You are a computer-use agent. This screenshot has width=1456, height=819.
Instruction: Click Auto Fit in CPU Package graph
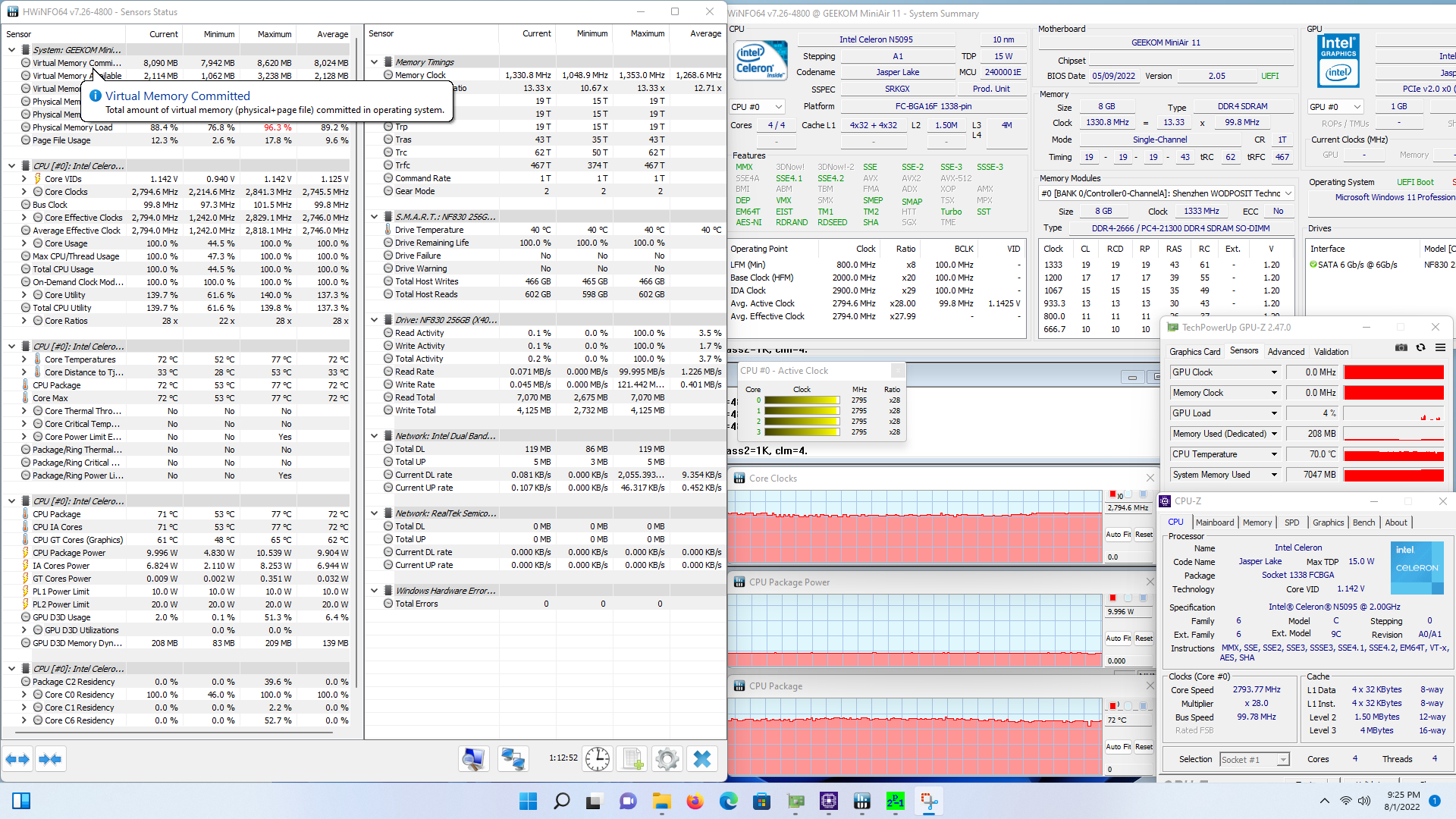1118,747
